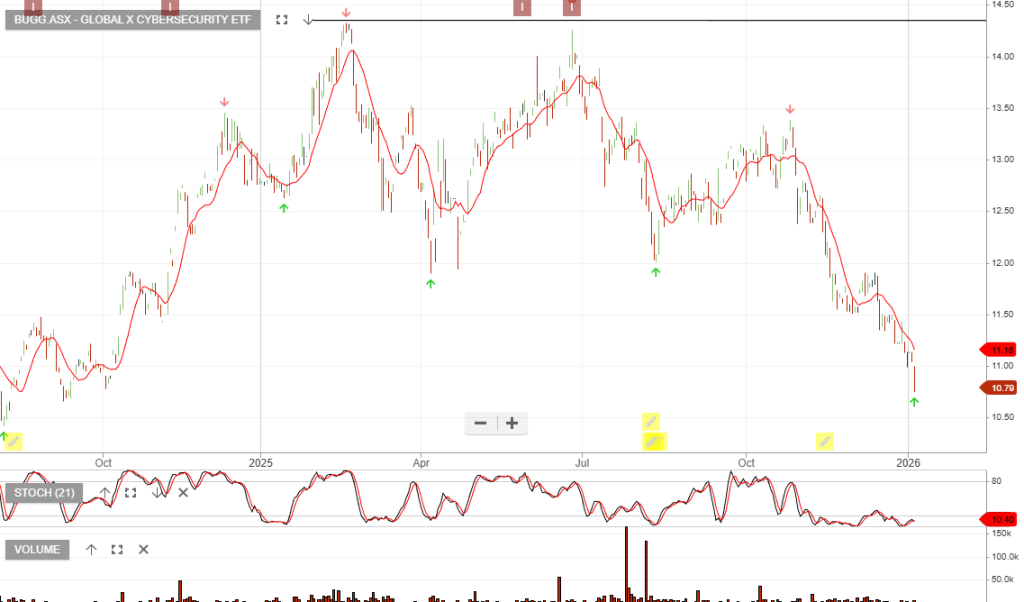The height and width of the screenshot is (602, 1024).
Task: Click the green buy arrow near 2026
Action: pos(913,401)
